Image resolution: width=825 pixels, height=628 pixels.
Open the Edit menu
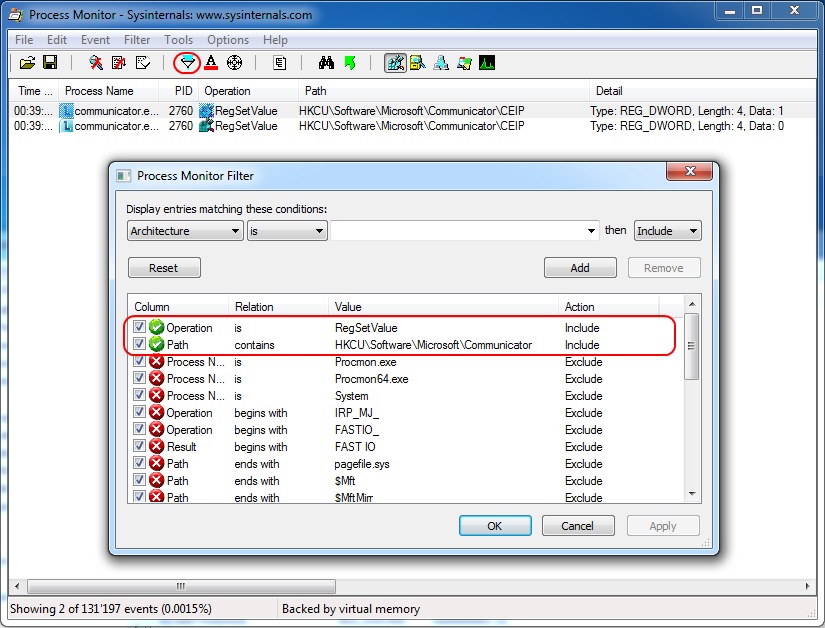57,40
